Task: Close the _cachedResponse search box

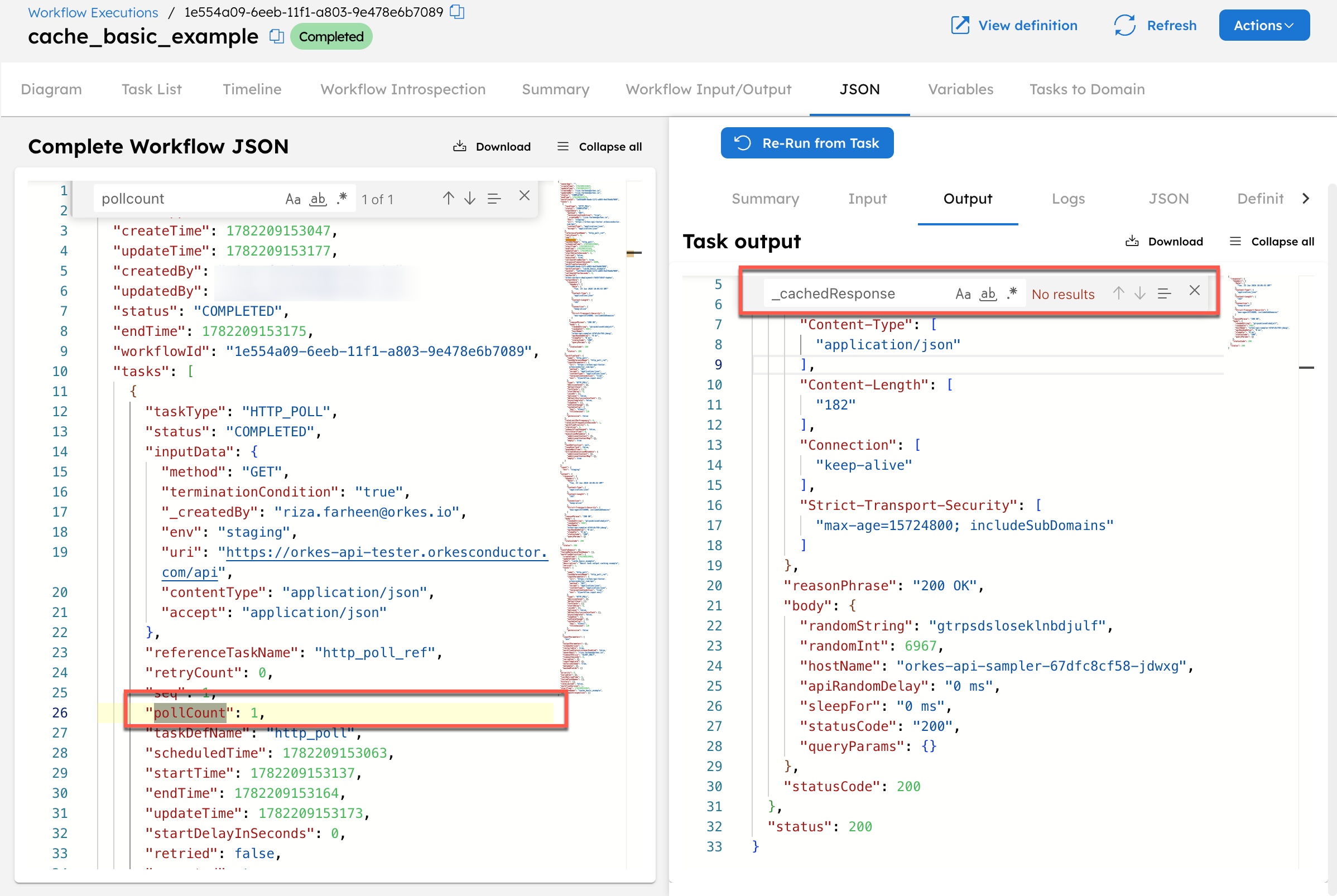Action: coord(1195,291)
